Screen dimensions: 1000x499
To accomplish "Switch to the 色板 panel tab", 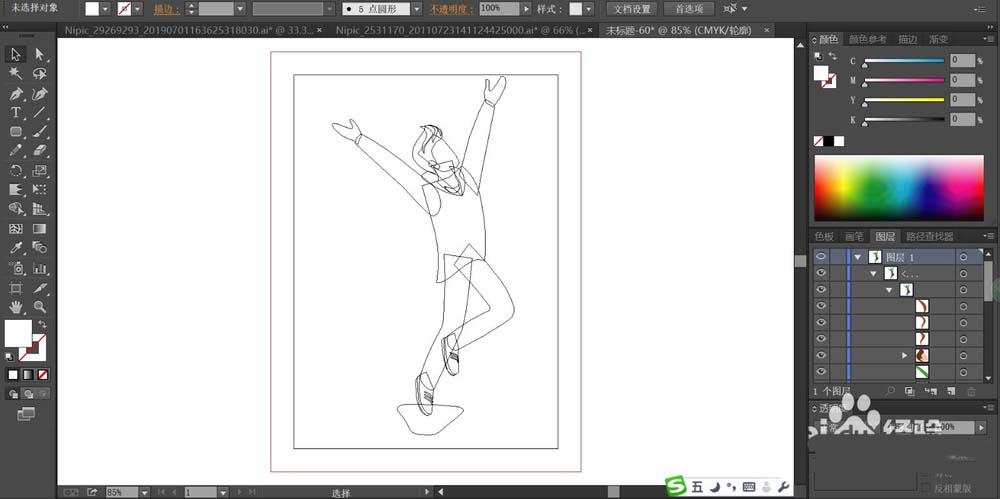I will 824,237.
